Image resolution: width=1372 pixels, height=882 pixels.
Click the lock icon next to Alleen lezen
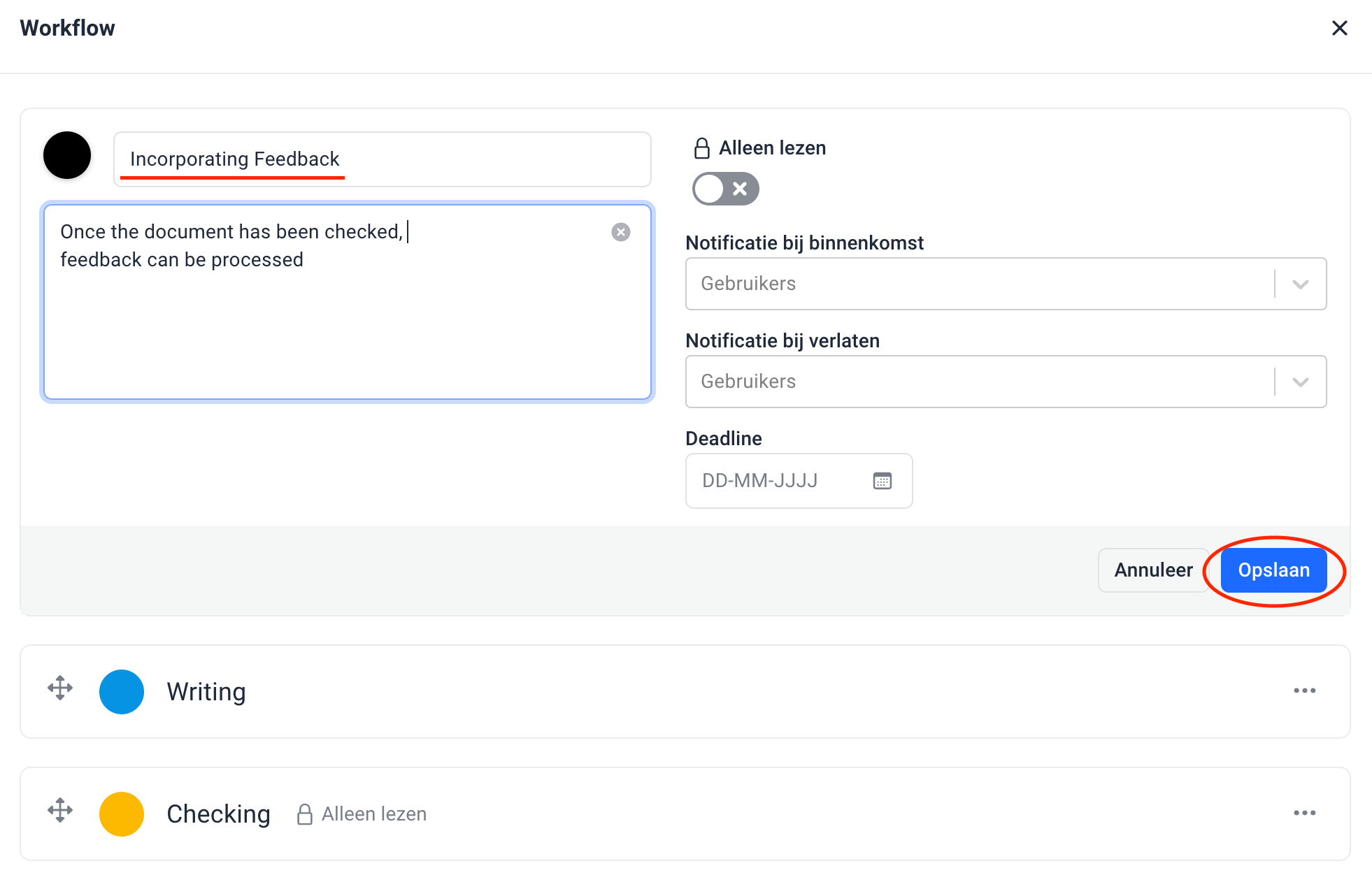pyautogui.click(x=701, y=148)
